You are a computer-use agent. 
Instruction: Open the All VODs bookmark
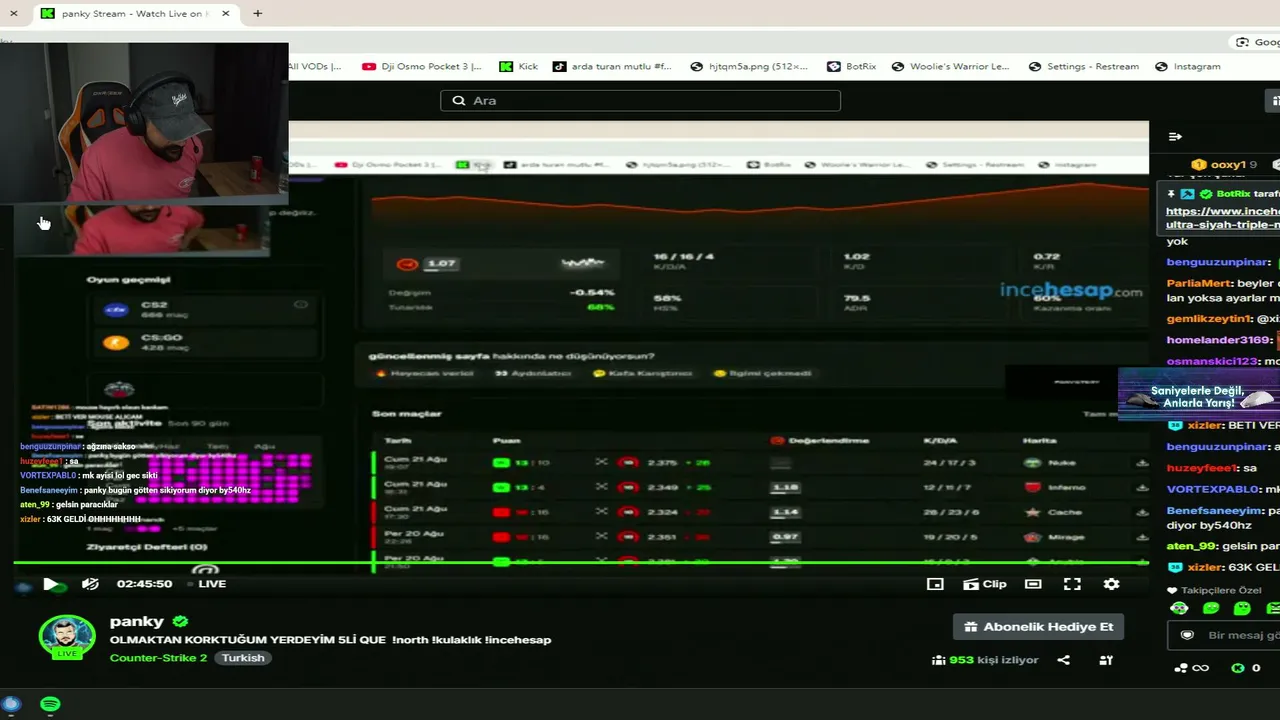pyautogui.click(x=315, y=66)
